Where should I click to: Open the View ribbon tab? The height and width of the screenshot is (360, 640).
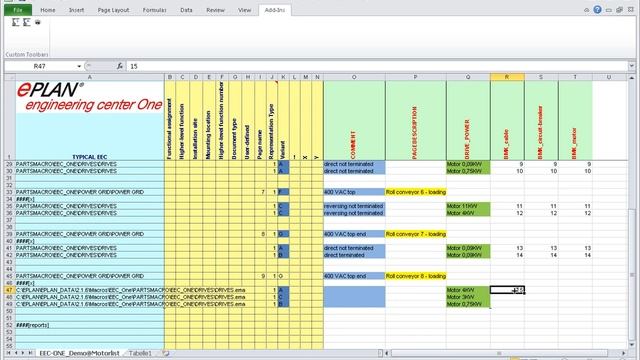click(244, 10)
